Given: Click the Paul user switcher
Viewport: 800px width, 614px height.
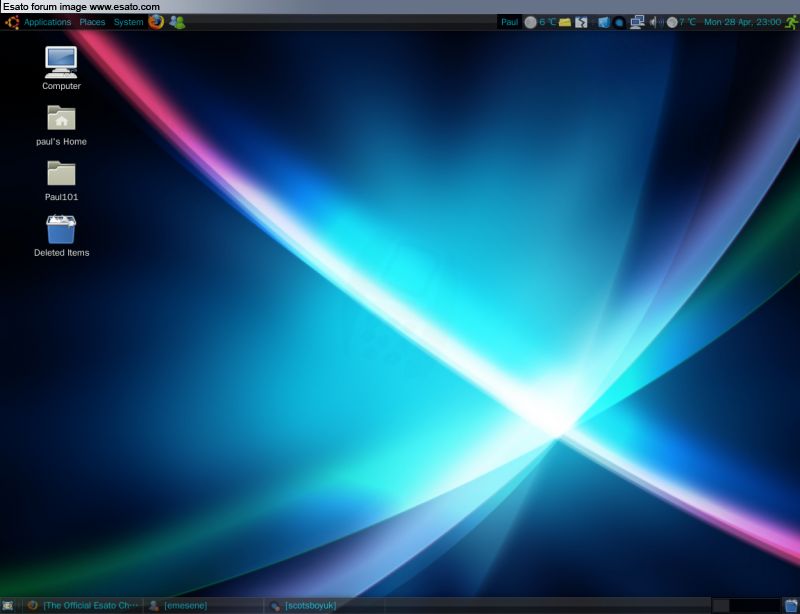Looking at the screenshot, I should [509, 22].
